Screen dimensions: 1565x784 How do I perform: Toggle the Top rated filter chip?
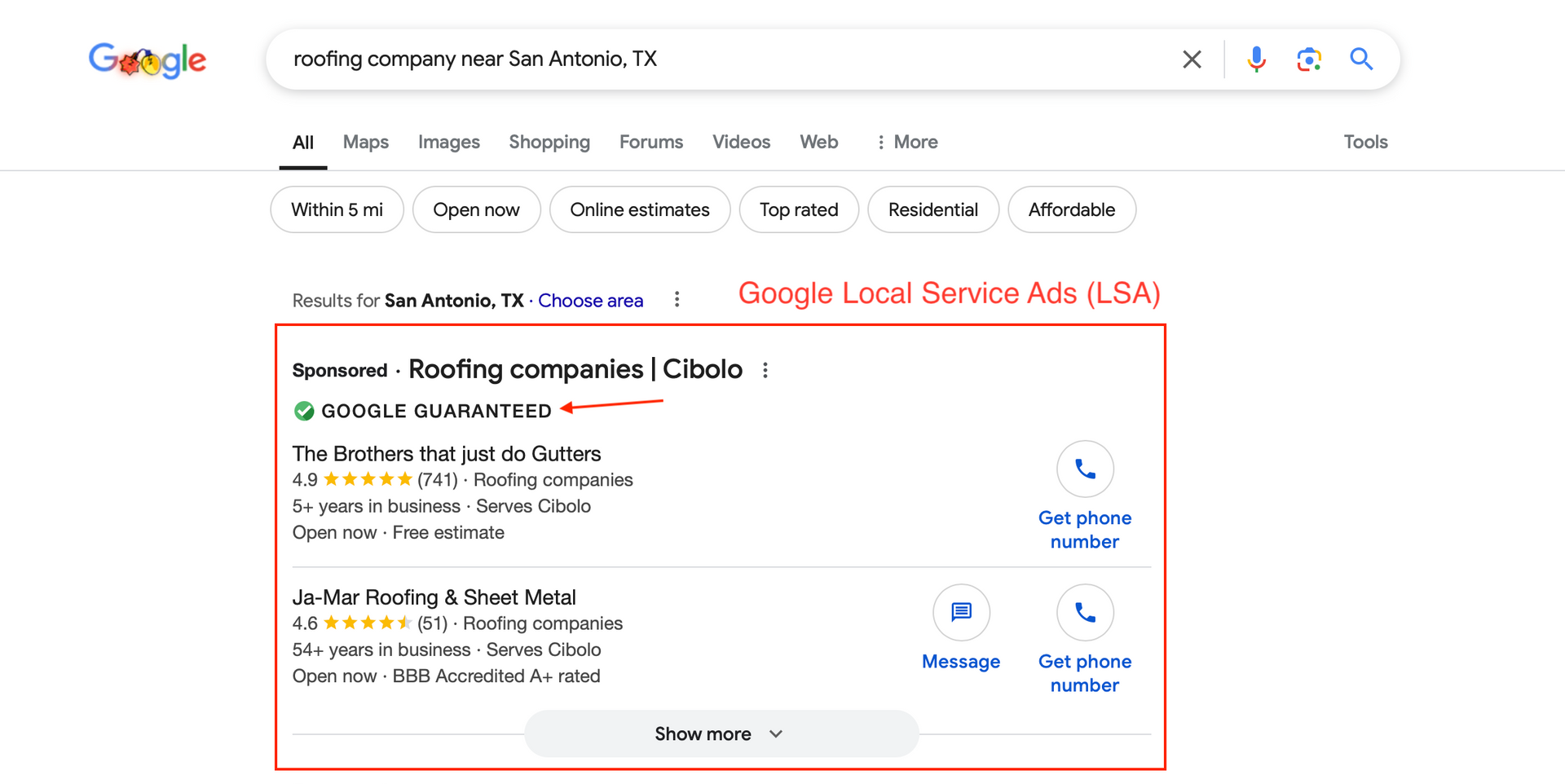pos(798,209)
